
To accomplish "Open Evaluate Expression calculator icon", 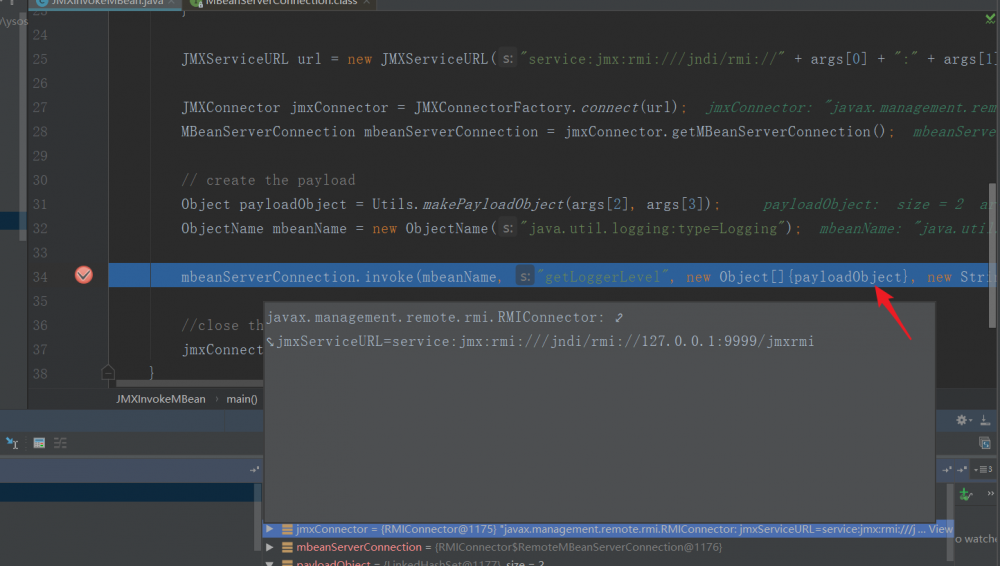I will [x=39, y=443].
